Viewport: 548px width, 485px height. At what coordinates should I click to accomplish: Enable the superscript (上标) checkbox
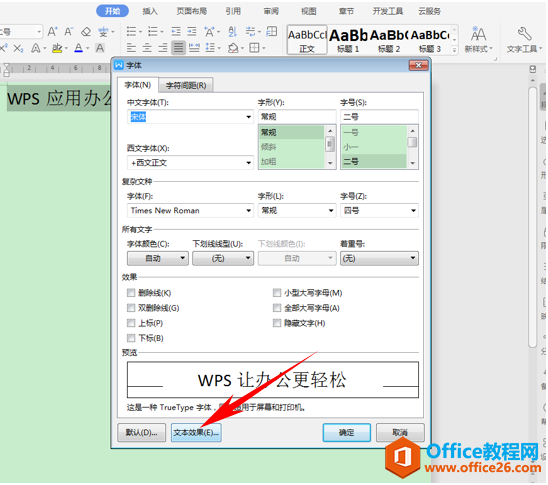coord(131,323)
